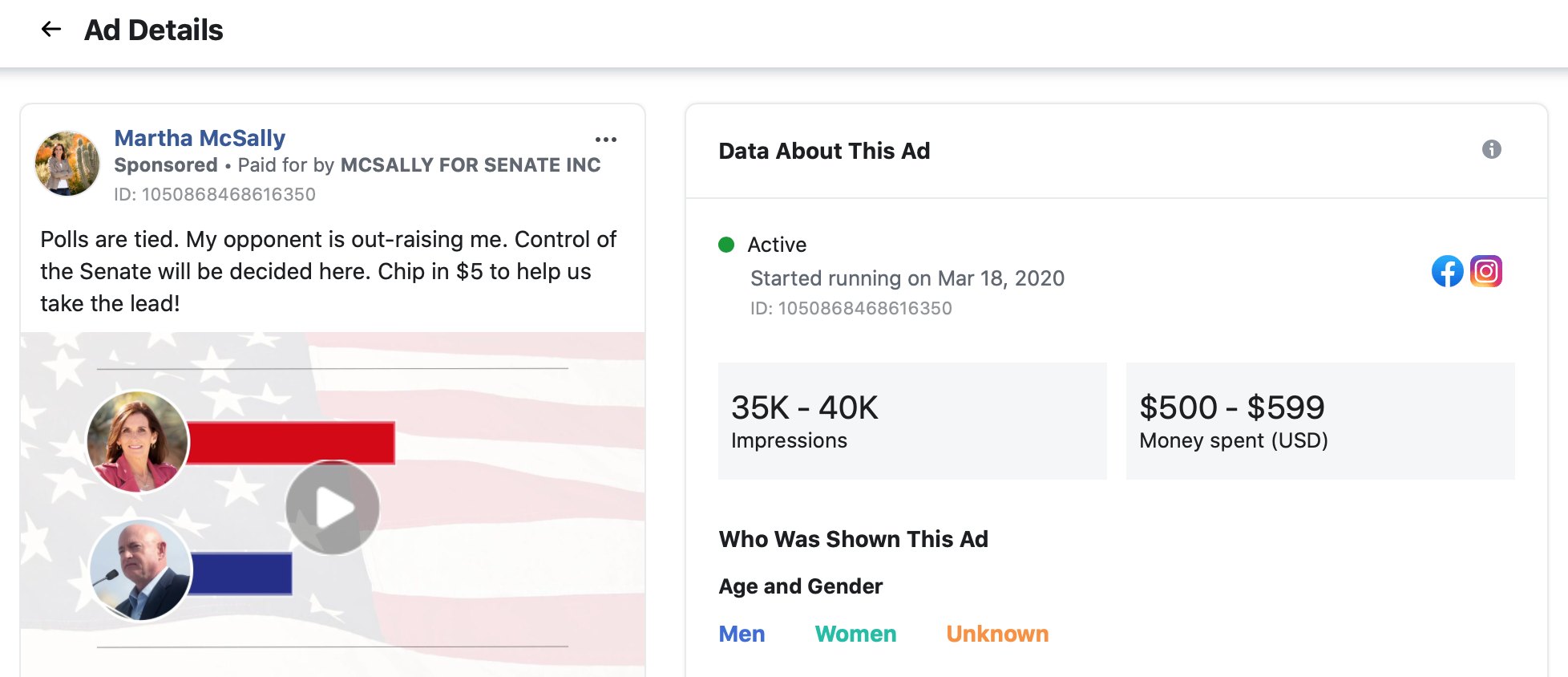Click the Instagram platform icon
The image size is (1568, 677).
[x=1486, y=271]
